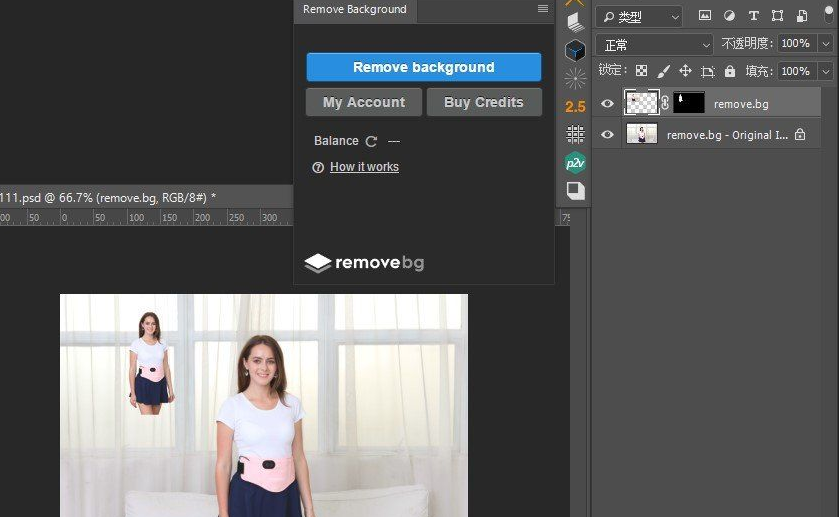
Task: Toggle prevent artboard auto-nesting lock icon
Action: click(708, 71)
